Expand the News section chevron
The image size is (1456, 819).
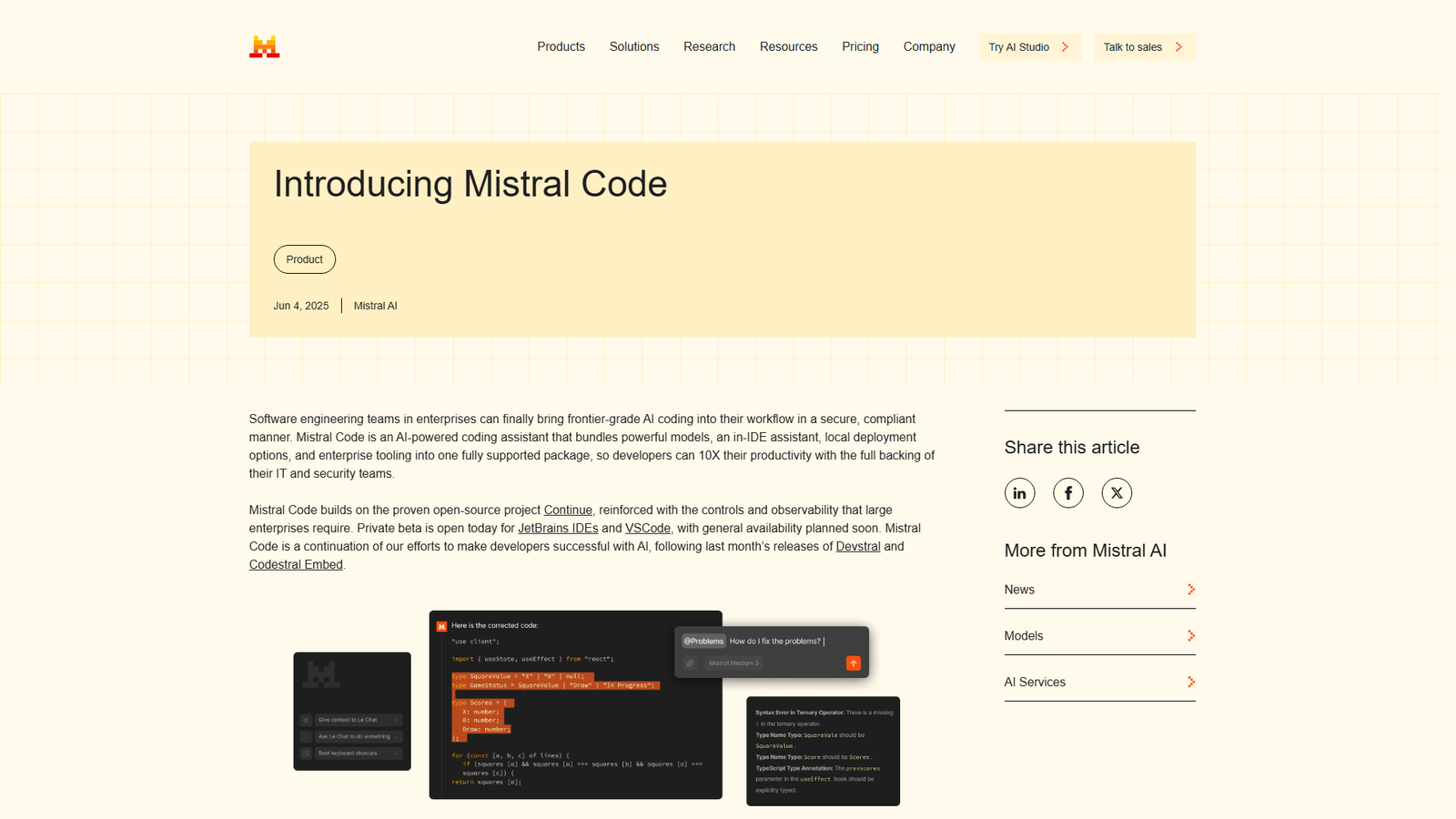[x=1190, y=589]
